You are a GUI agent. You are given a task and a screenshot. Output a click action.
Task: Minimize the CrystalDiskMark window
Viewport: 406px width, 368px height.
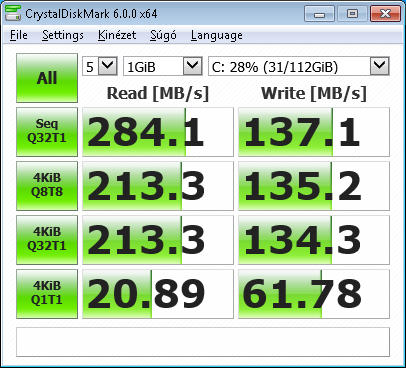coord(319,14)
